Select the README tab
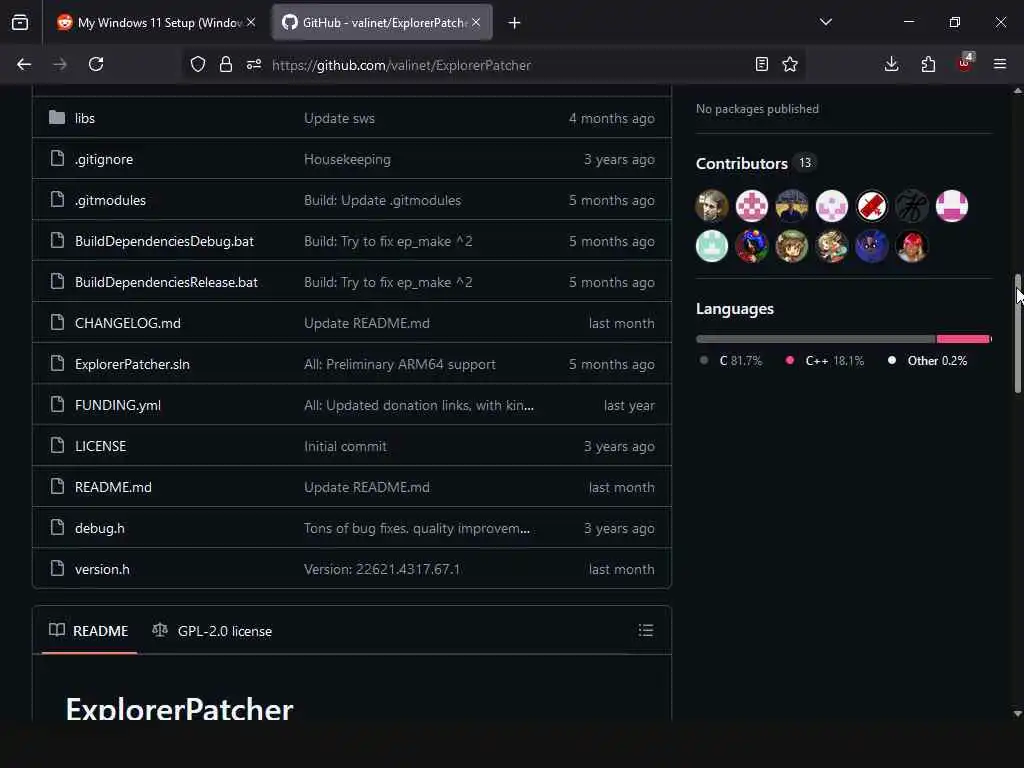1024x768 pixels. [89, 631]
